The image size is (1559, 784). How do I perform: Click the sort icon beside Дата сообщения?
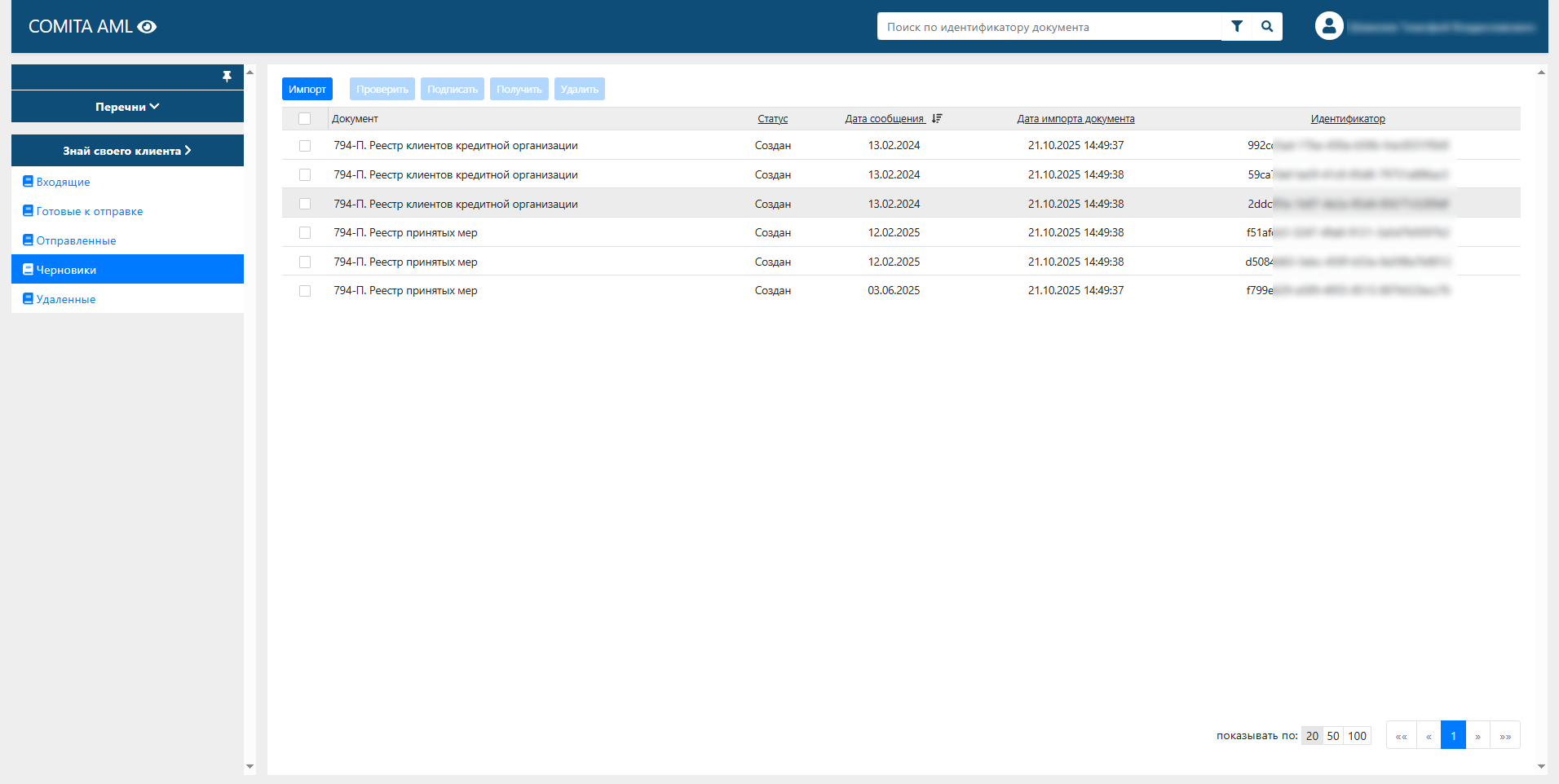(937, 119)
